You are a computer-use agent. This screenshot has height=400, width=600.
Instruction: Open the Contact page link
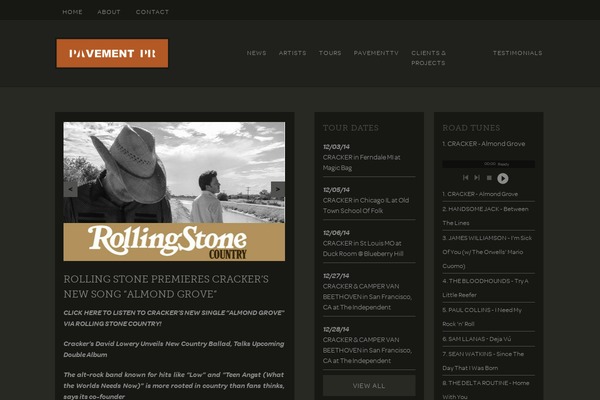[152, 12]
